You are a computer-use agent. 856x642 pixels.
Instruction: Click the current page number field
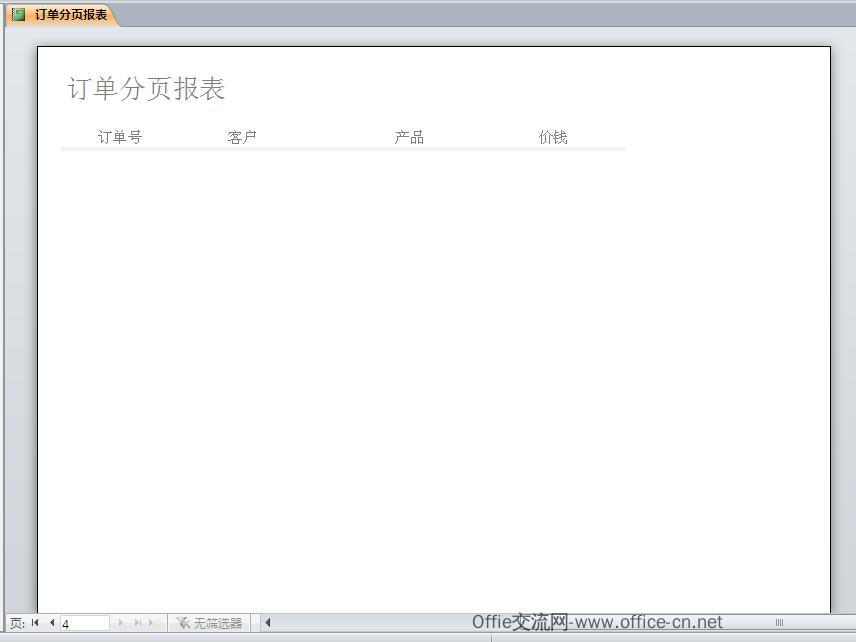coord(85,623)
